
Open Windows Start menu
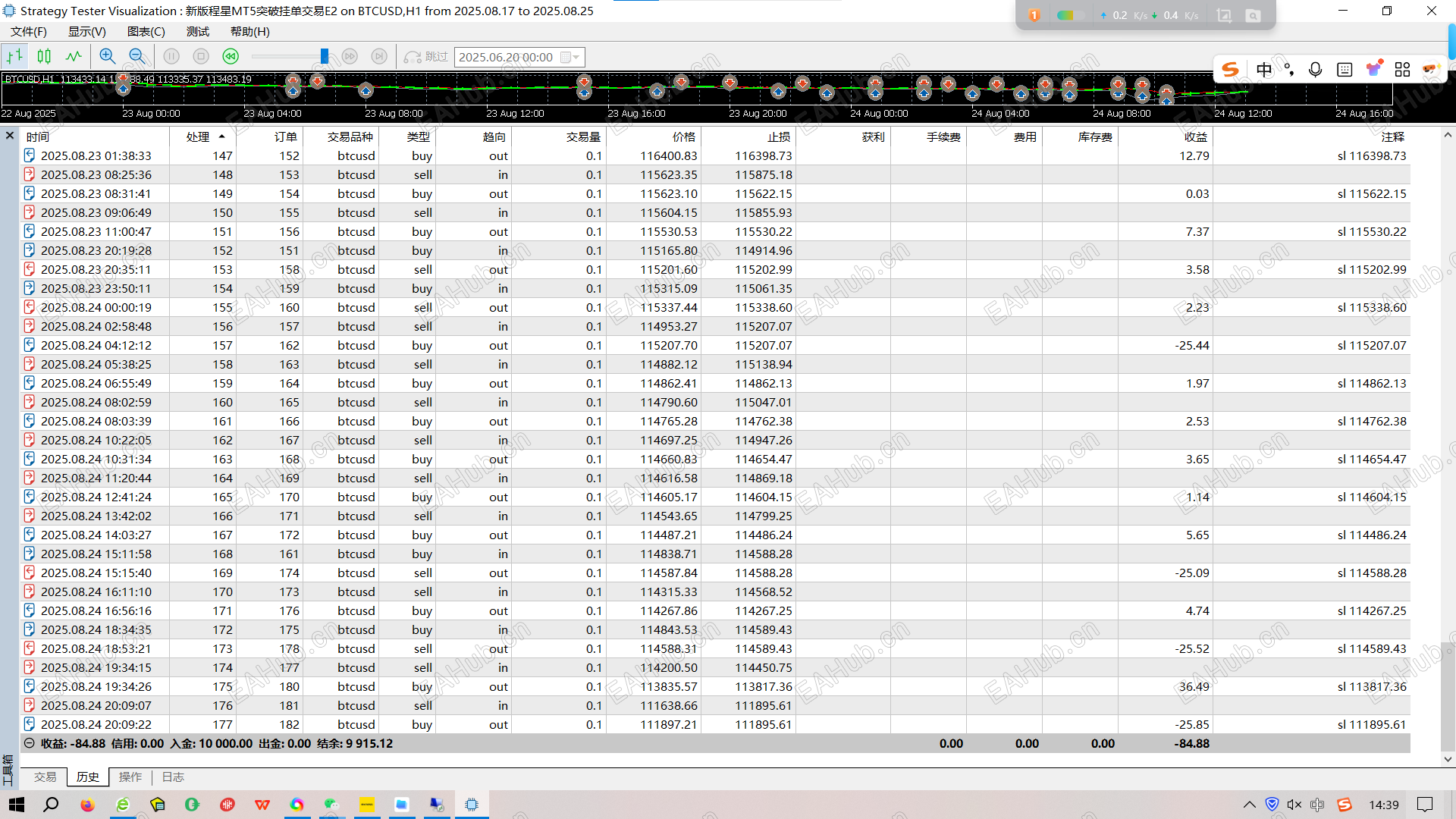coord(17,805)
